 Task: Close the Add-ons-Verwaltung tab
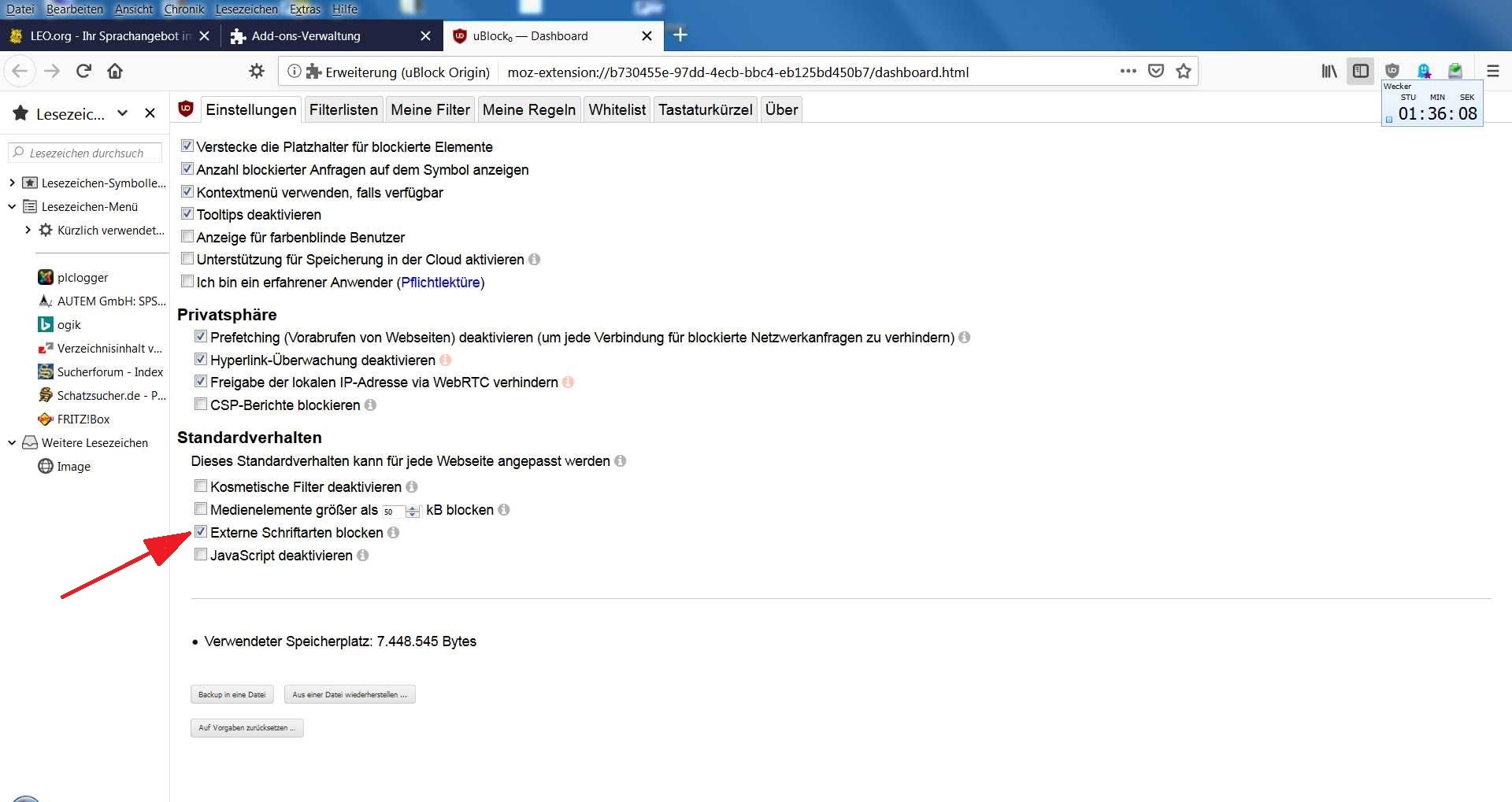coord(425,36)
